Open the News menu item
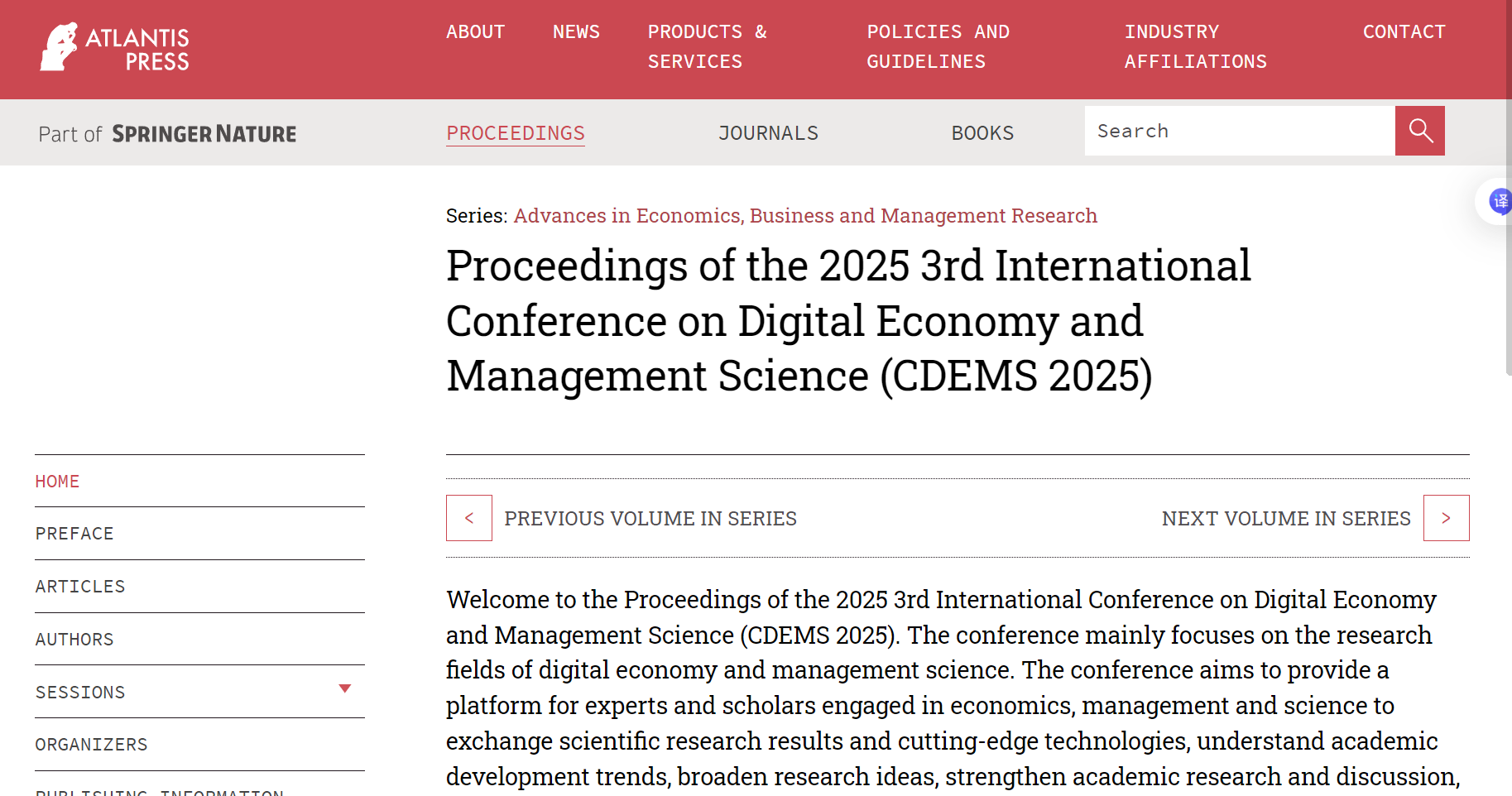 pyautogui.click(x=576, y=32)
